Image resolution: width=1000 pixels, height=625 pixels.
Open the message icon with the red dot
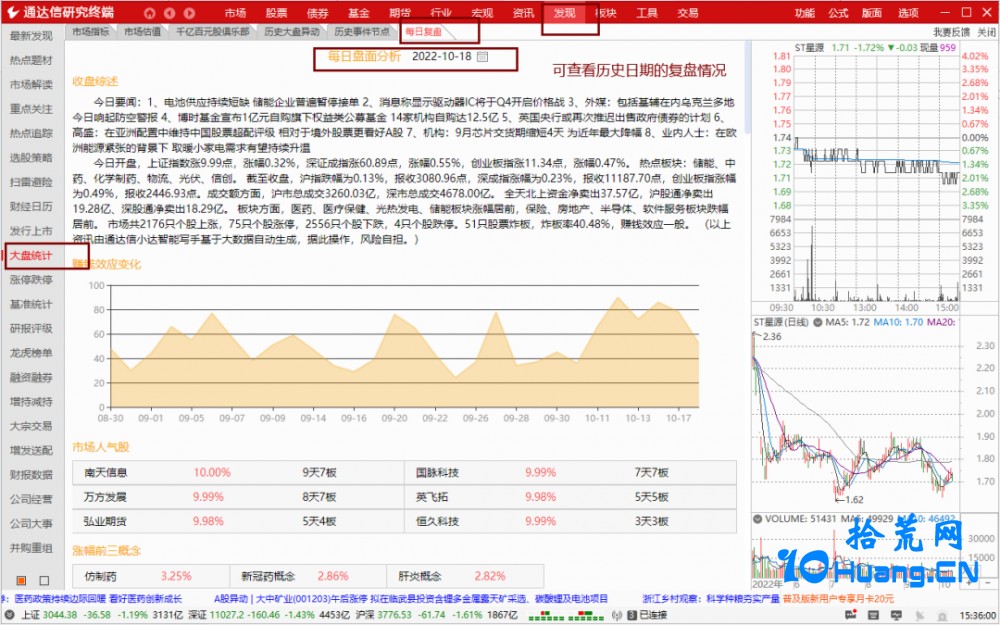coord(851,615)
